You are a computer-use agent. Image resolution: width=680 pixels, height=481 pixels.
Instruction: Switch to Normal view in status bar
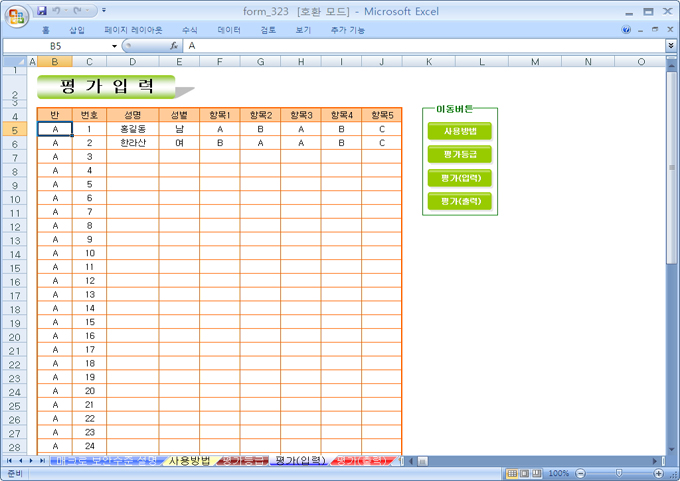(x=511, y=473)
